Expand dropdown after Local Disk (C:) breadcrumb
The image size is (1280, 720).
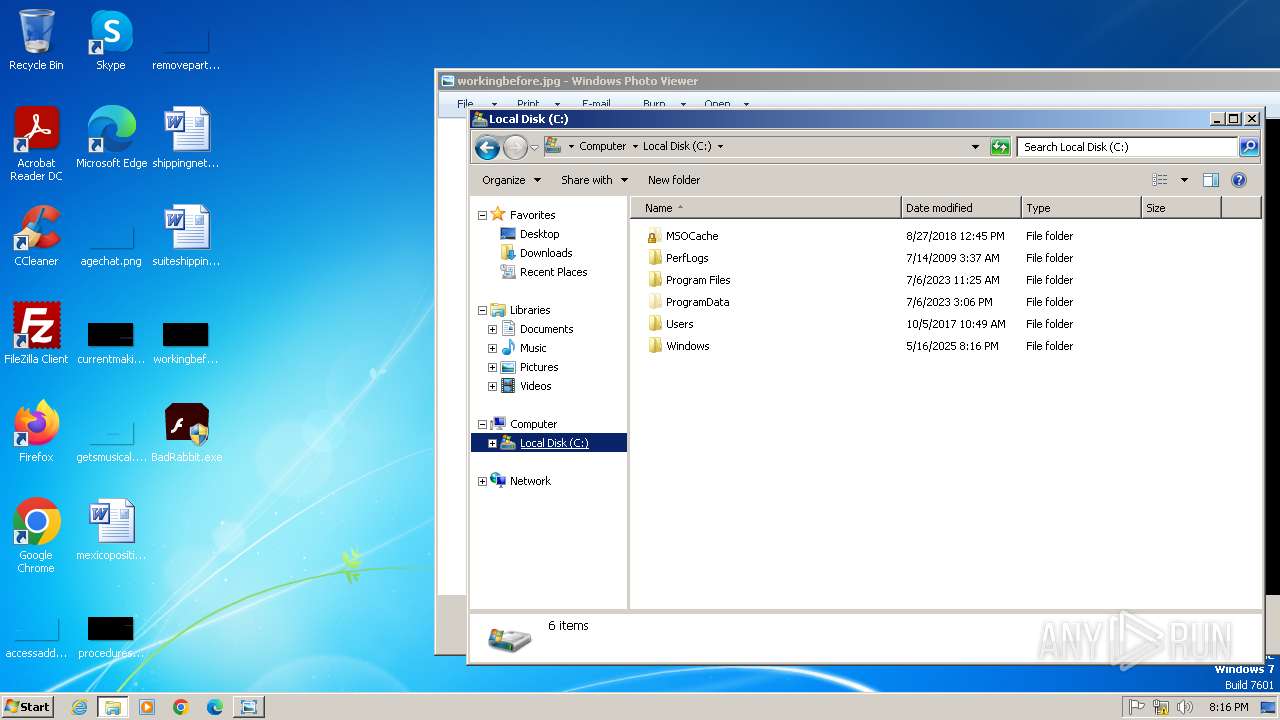point(720,146)
